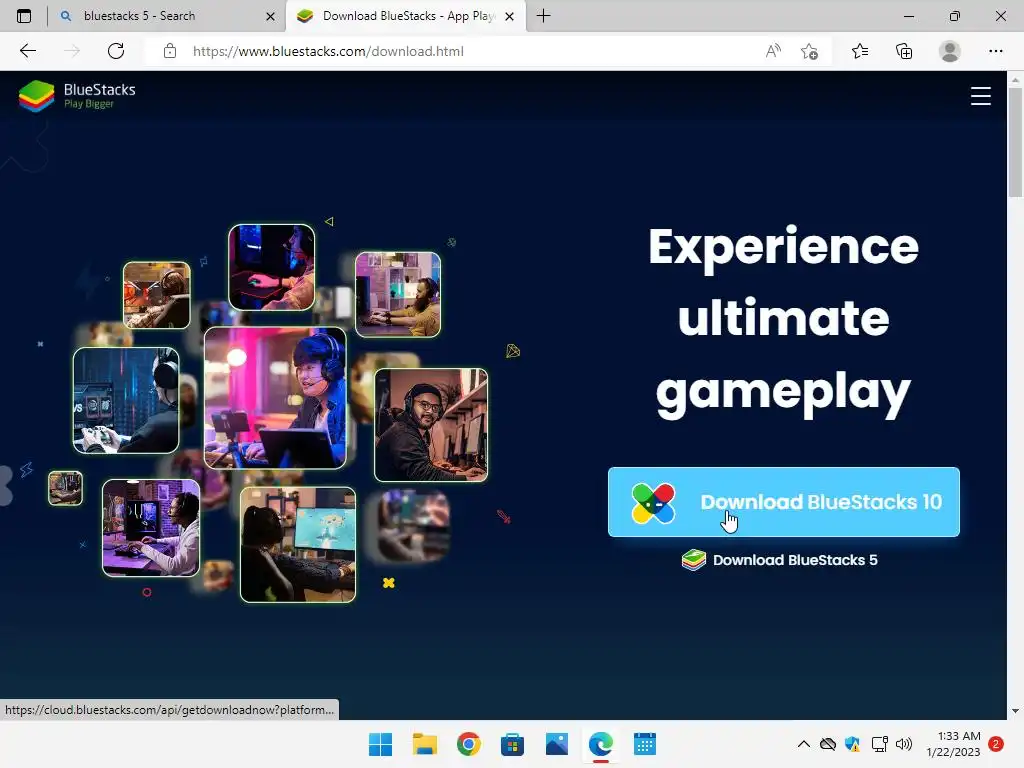Screen dimensions: 1024x768
Task: Open Settings and more menu
Action: [995, 51]
